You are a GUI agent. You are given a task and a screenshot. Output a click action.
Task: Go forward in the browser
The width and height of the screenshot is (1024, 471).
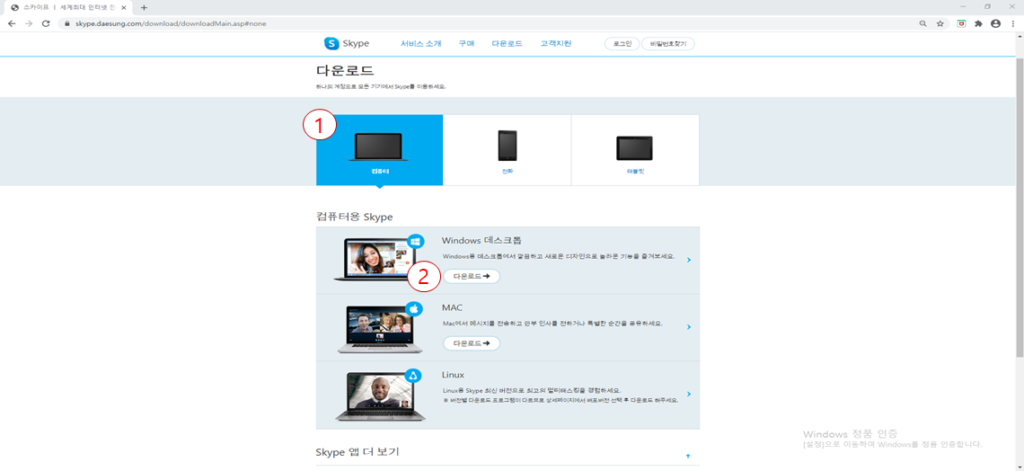[28, 23]
